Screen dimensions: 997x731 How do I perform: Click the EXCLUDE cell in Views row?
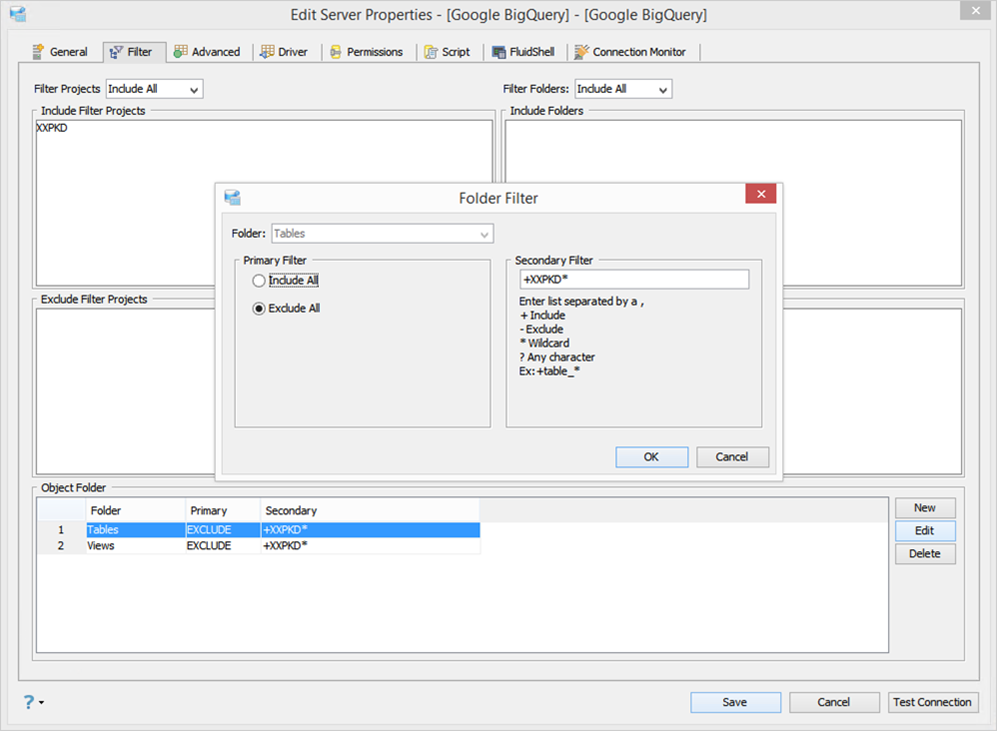point(223,546)
